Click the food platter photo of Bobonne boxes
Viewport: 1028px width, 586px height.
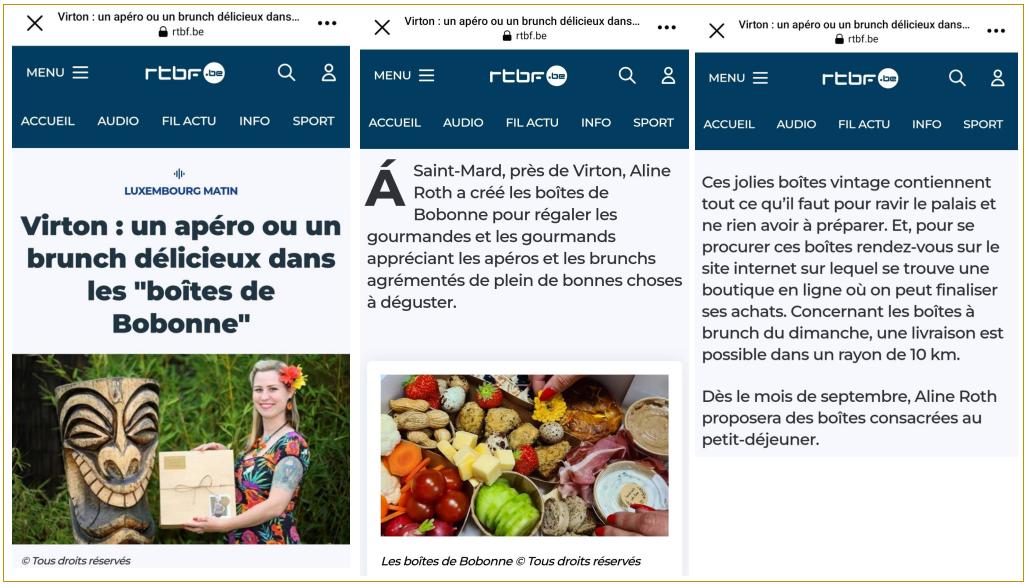[524, 456]
